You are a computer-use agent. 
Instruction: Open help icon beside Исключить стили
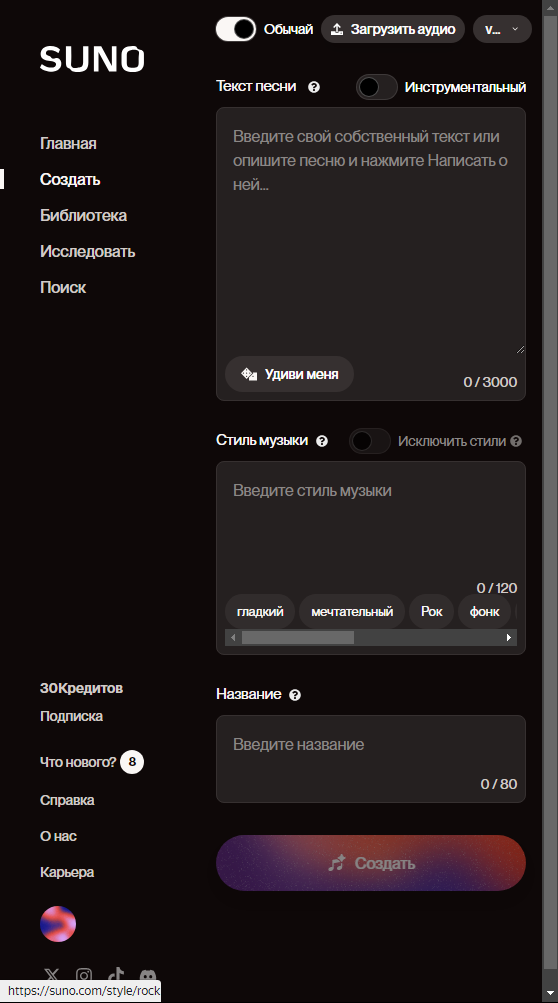pos(516,441)
